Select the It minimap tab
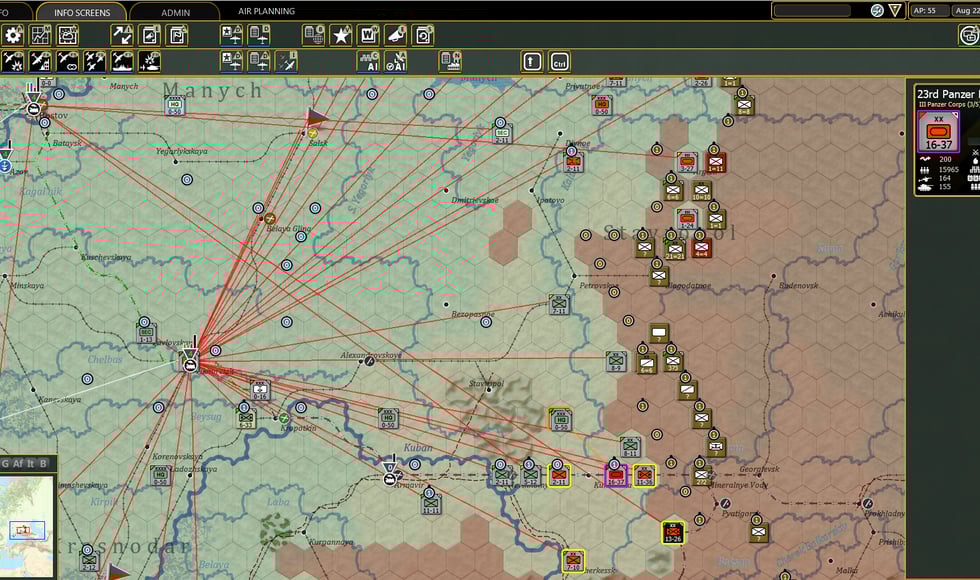The image size is (980, 580). point(31,463)
